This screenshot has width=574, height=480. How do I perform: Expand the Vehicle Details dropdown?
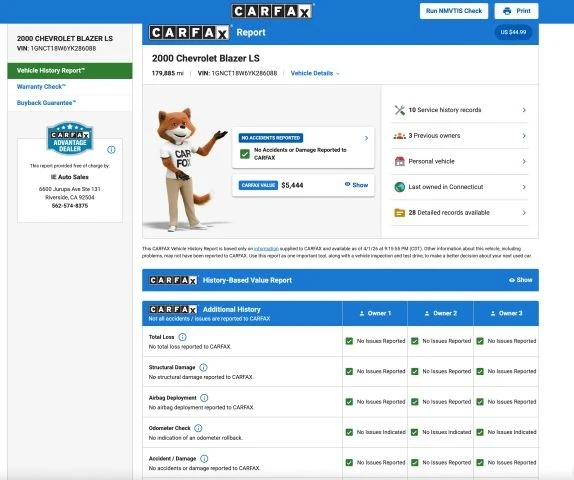(315, 73)
